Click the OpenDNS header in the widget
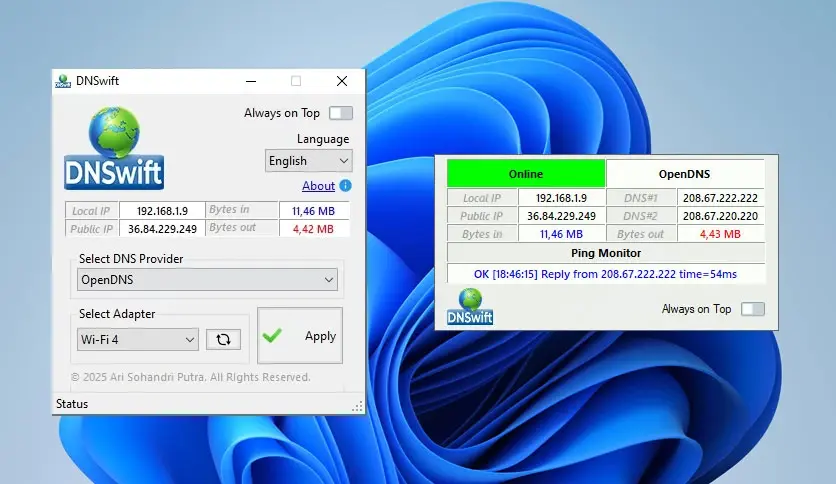 (x=684, y=174)
